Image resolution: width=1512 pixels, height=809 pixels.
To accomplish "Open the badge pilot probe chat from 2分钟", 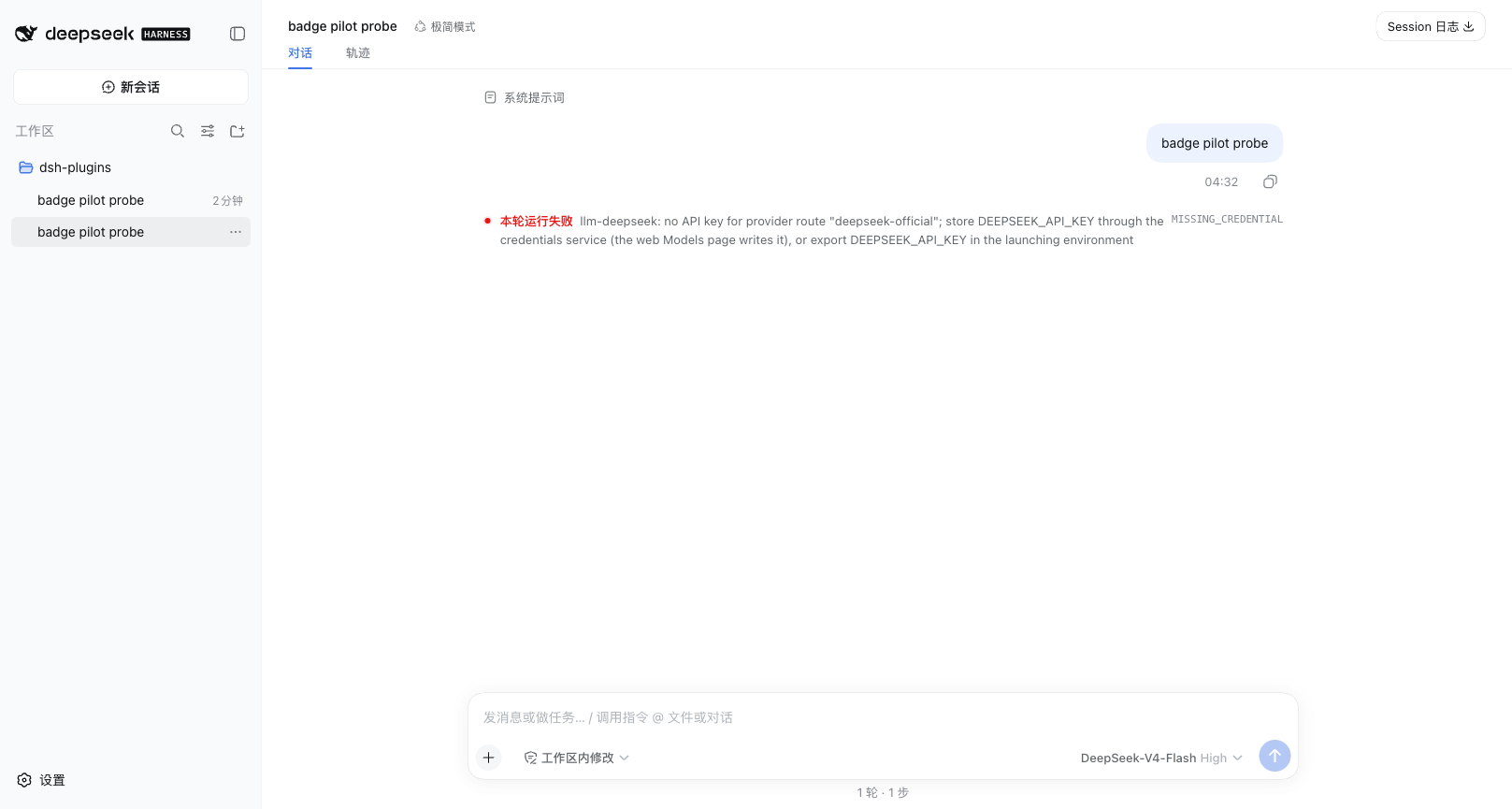I will tap(131, 200).
